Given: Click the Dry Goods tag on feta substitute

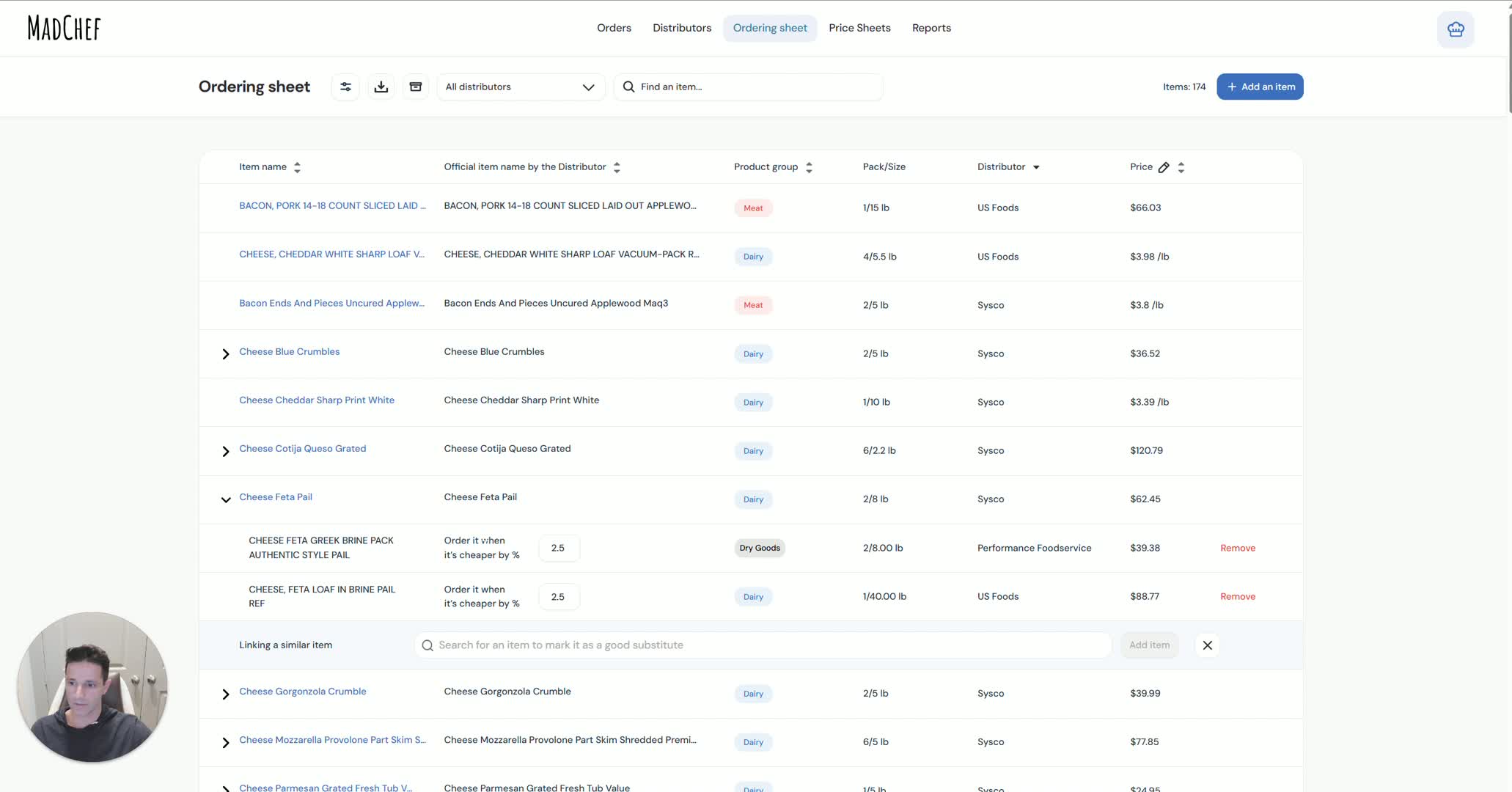Looking at the screenshot, I should tap(760, 548).
